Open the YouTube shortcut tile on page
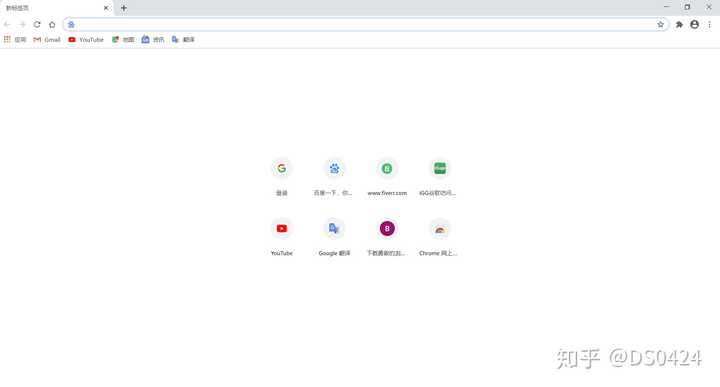 pos(281,237)
